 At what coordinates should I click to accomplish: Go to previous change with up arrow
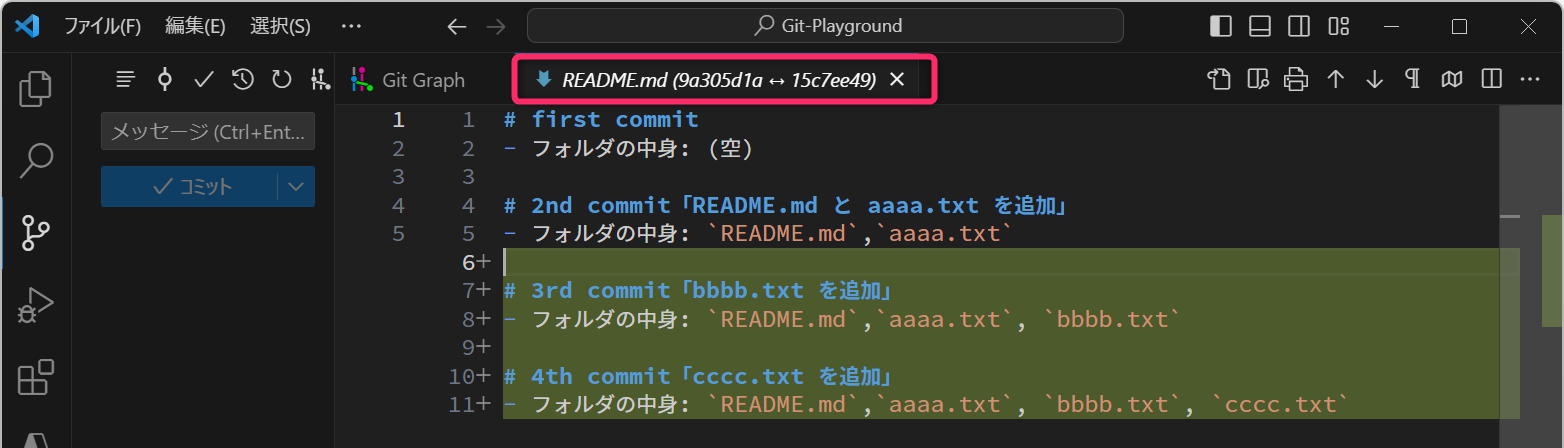pyautogui.click(x=1335, y=79)
